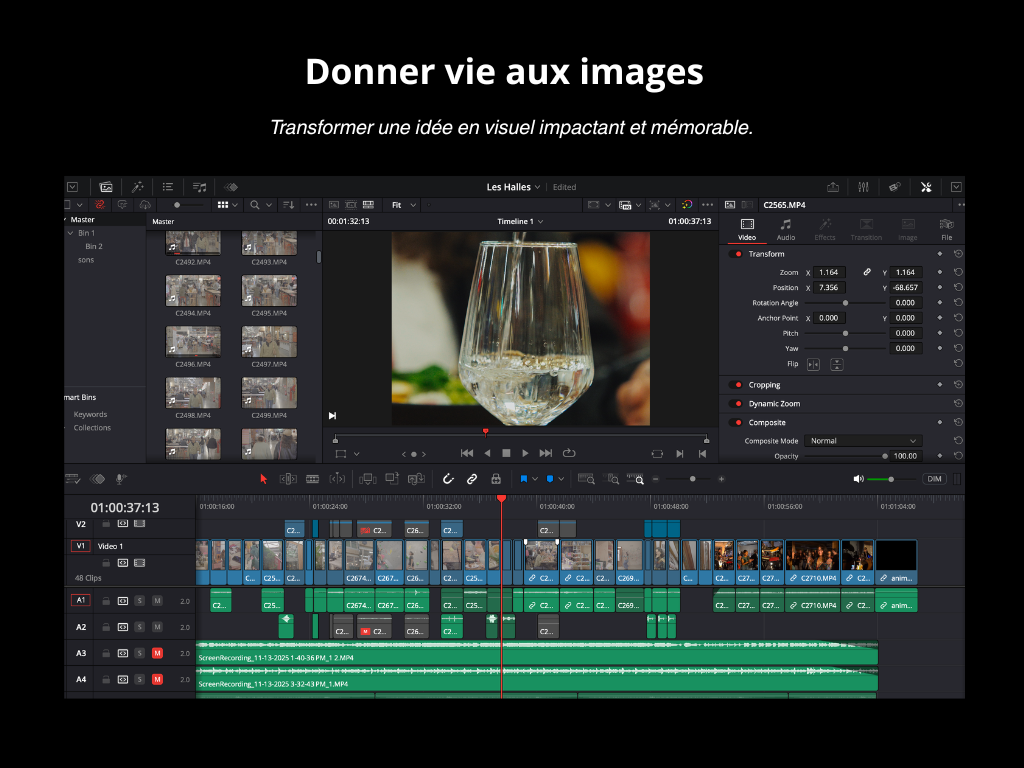Viewport: 1024px width, 768px height.
Task: Select the Trim Edit Mode tool
Action: coord(288,479)
